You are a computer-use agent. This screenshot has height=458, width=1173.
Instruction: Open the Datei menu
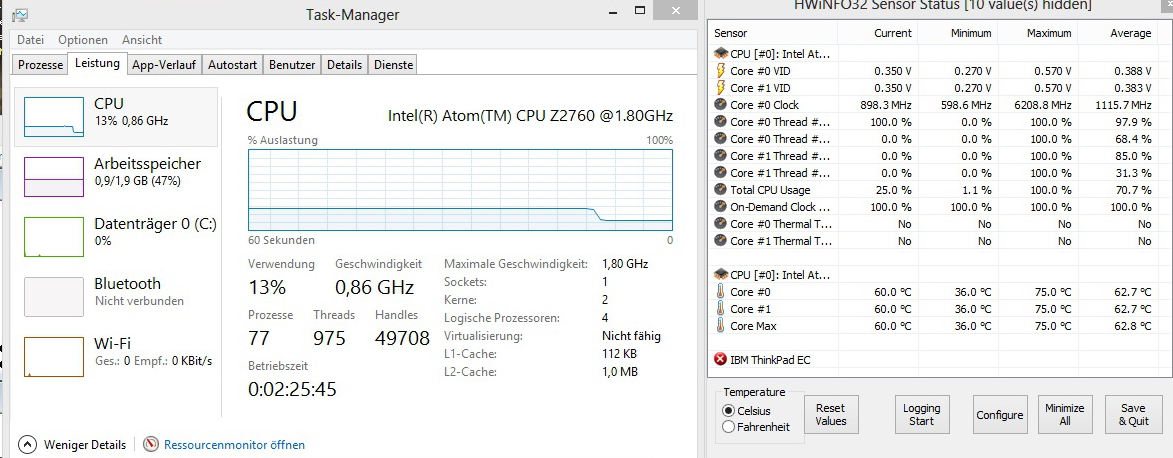pos(31,40)
